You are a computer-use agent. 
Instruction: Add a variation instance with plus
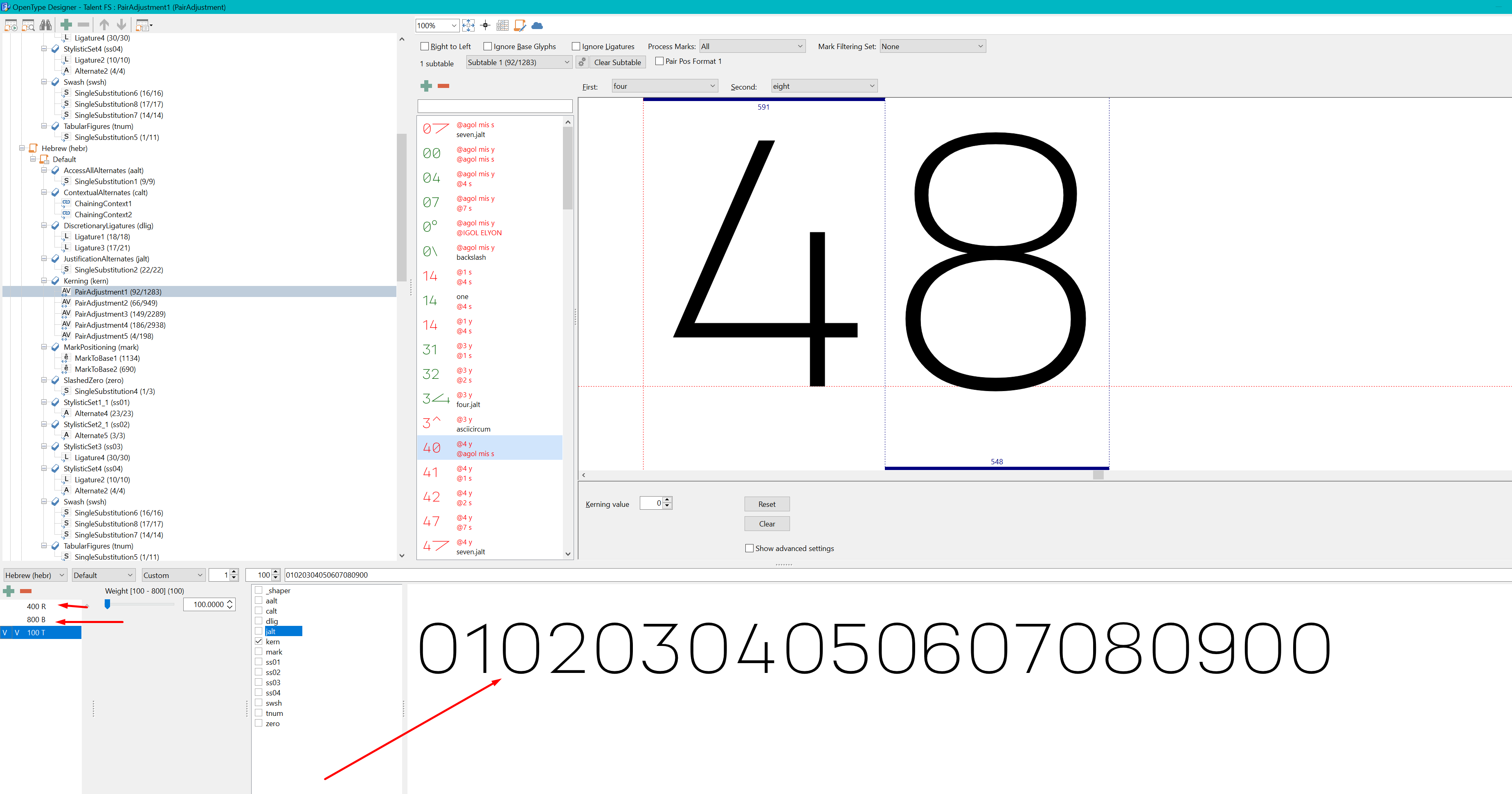[x=9, y=591]
